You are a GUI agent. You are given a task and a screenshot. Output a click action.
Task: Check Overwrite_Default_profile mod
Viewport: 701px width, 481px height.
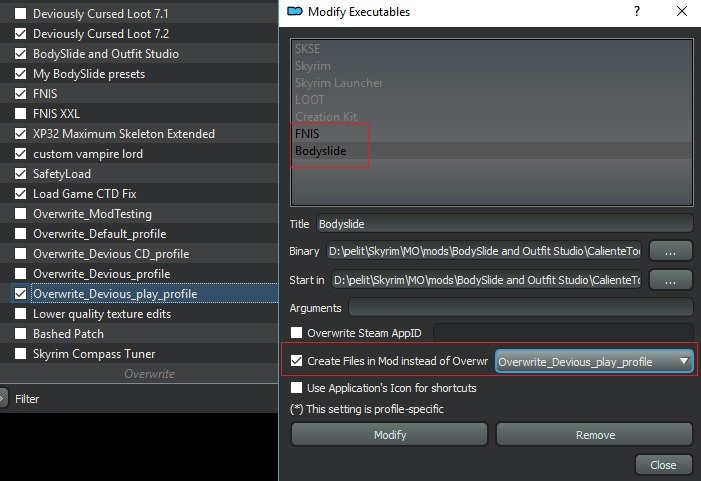(x=21, y=233)
